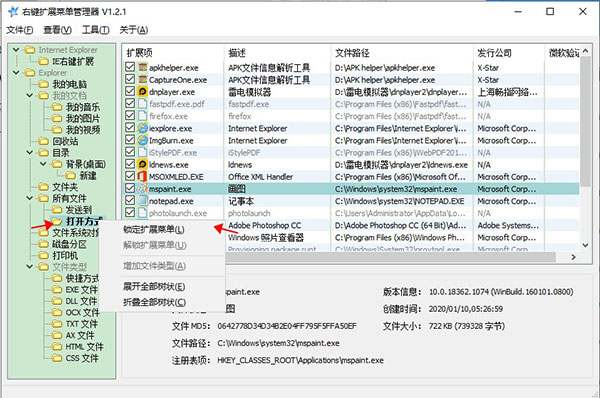Open the 查看(V) menu
The width and height of the screenshot is (600, 398).
pos(57,30)
